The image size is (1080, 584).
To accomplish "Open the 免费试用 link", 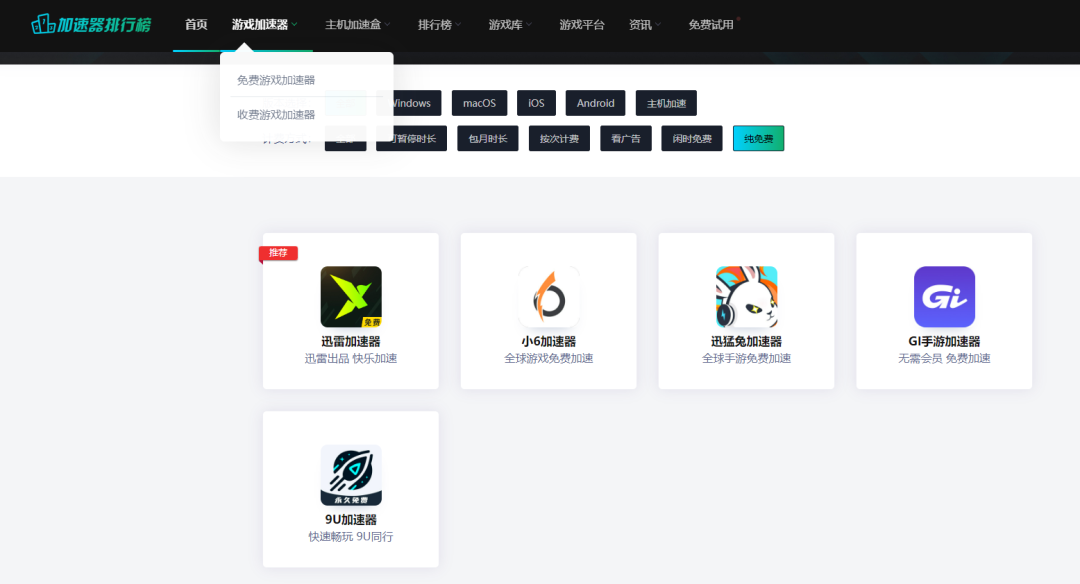I will coord(710,24).
